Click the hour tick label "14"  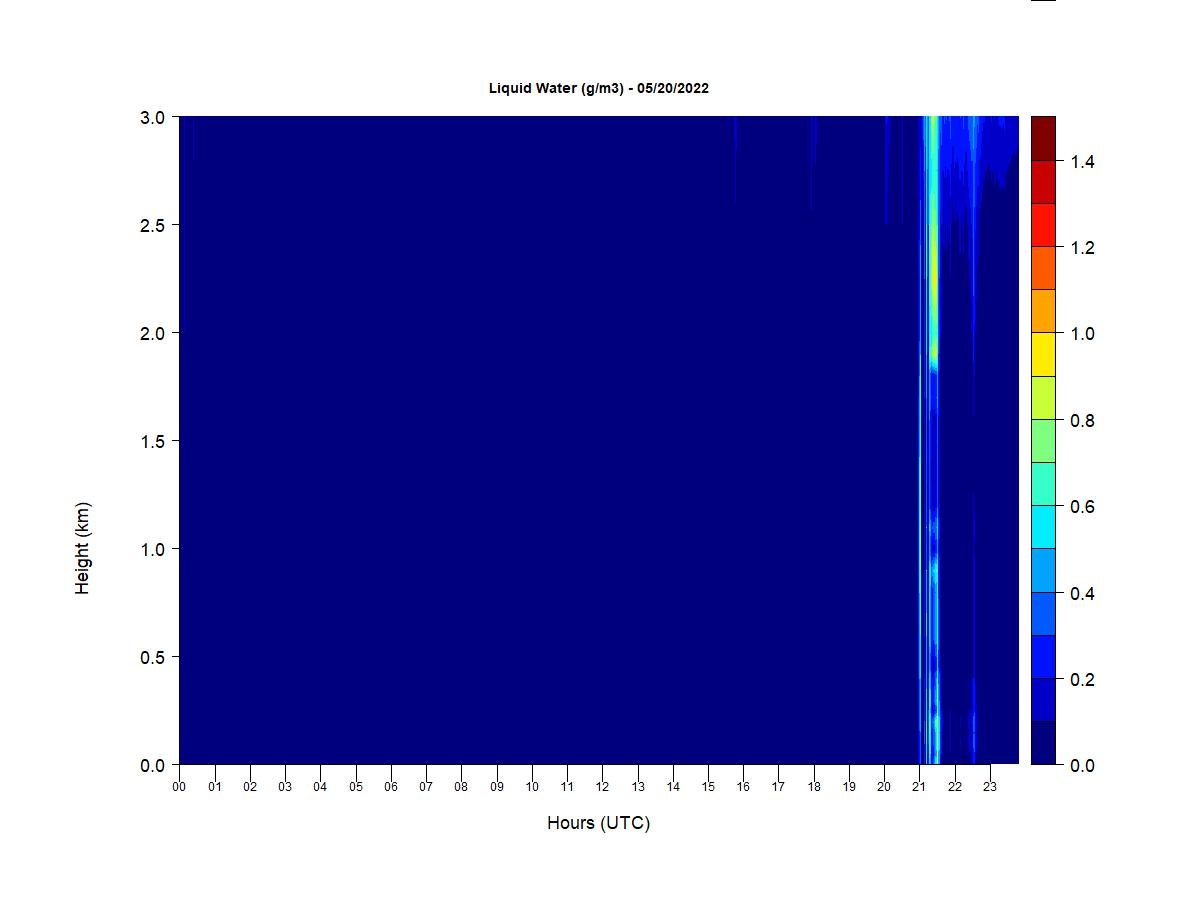coord(673,787)
